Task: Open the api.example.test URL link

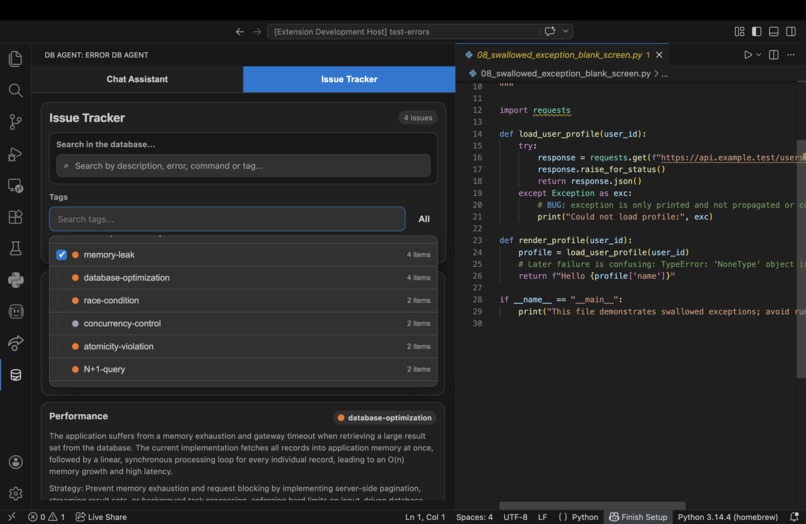Action: tap(732, 158)
